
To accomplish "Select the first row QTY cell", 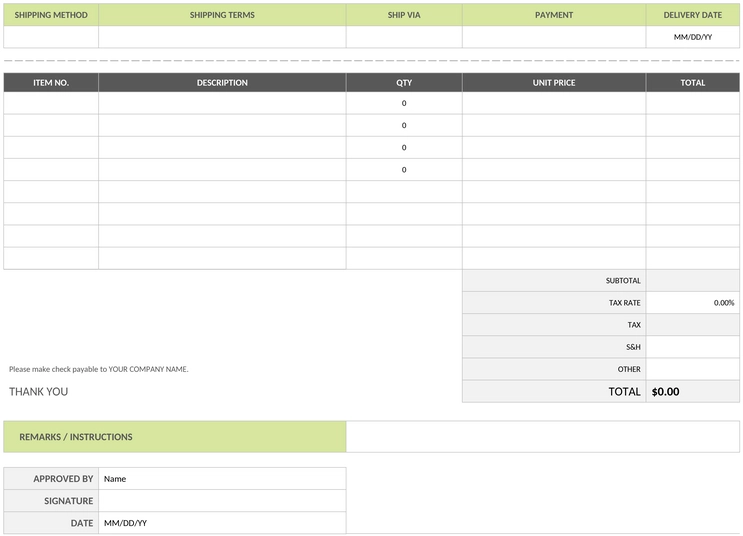I will pyautogui.click(x=404, y=103).
